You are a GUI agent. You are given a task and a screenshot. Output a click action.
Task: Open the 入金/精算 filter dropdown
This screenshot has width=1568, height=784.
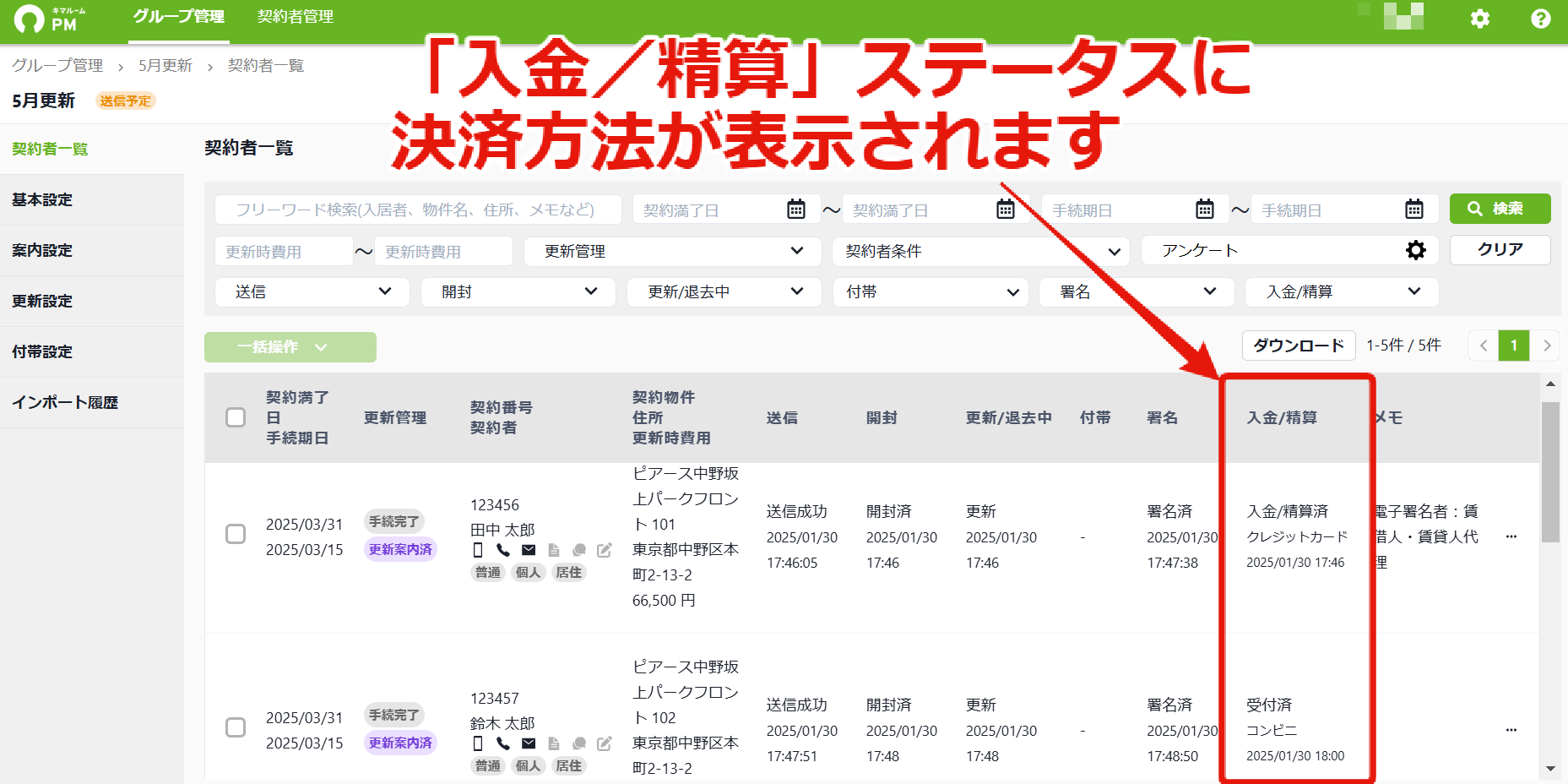(1342, 291)
